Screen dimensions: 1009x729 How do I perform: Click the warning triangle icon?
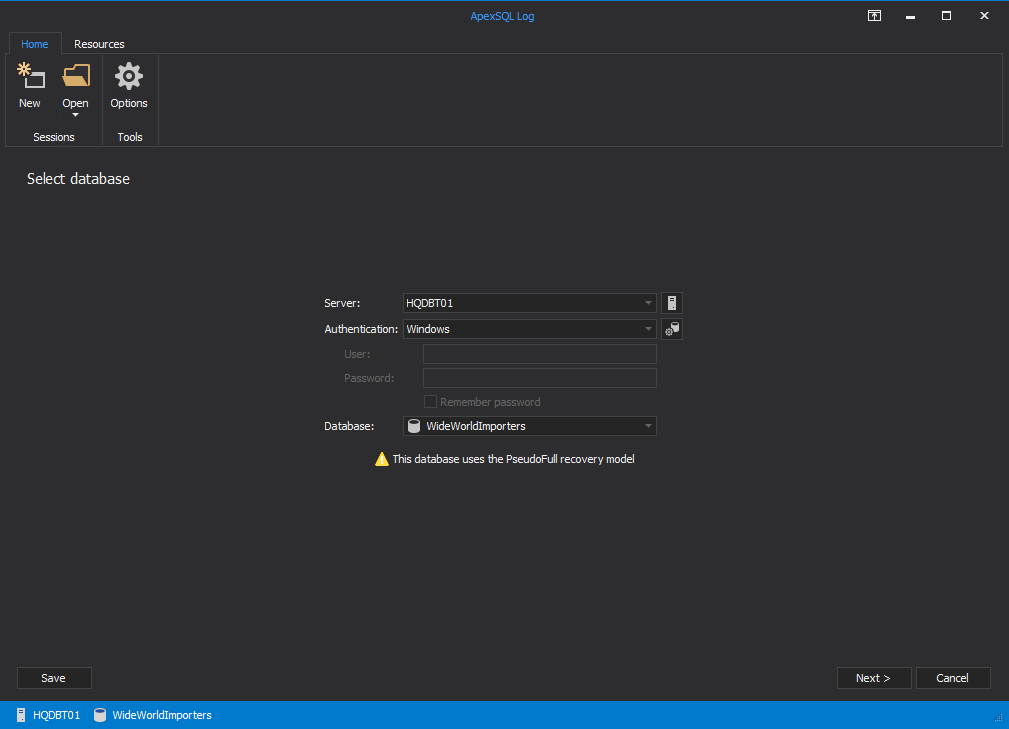pyautogui.click(x=382, y=459)
